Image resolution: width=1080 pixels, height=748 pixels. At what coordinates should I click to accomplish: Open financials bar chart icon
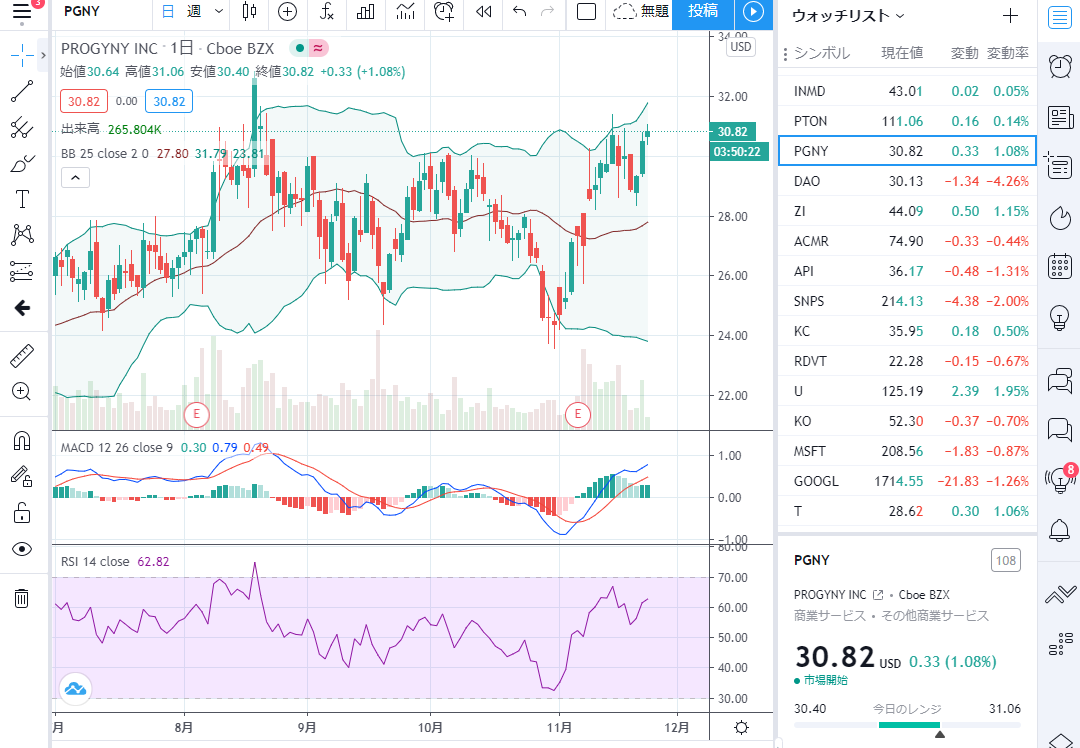tap(366, 11)
